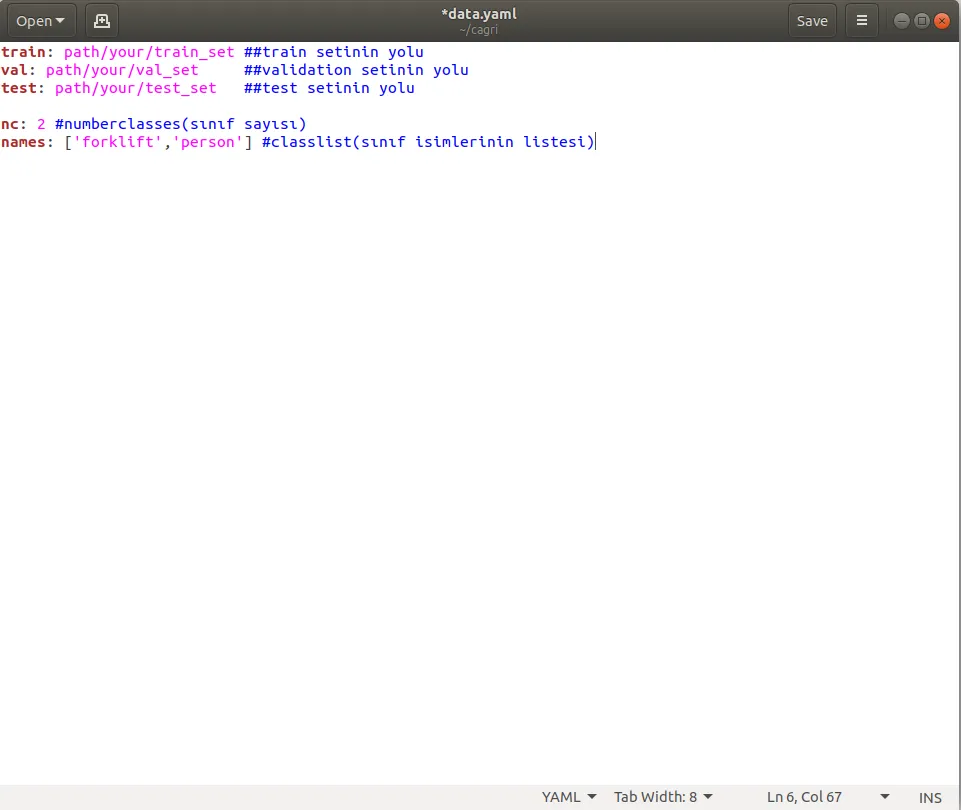The height and width of the screenshot is (810, 961).
Task: Click the *data.yaml window title
Action: click(478, 14)
